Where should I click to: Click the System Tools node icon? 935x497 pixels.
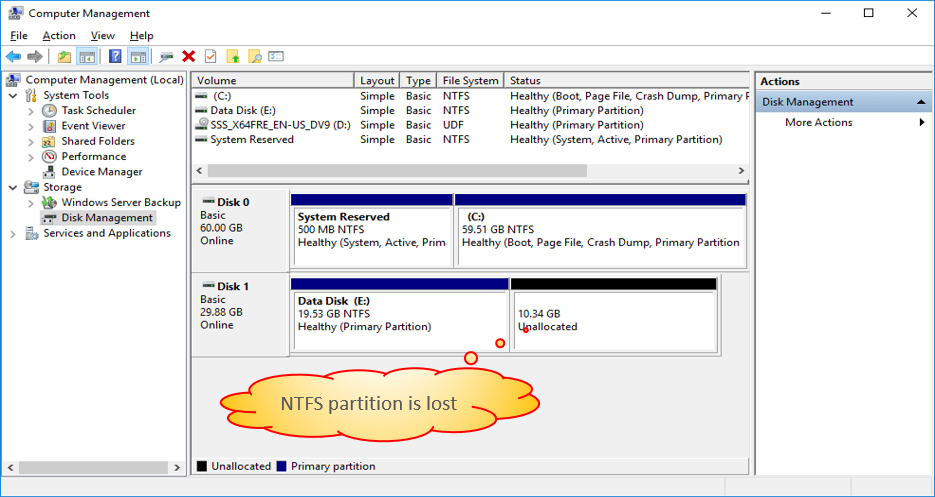[x=32, y=95]
